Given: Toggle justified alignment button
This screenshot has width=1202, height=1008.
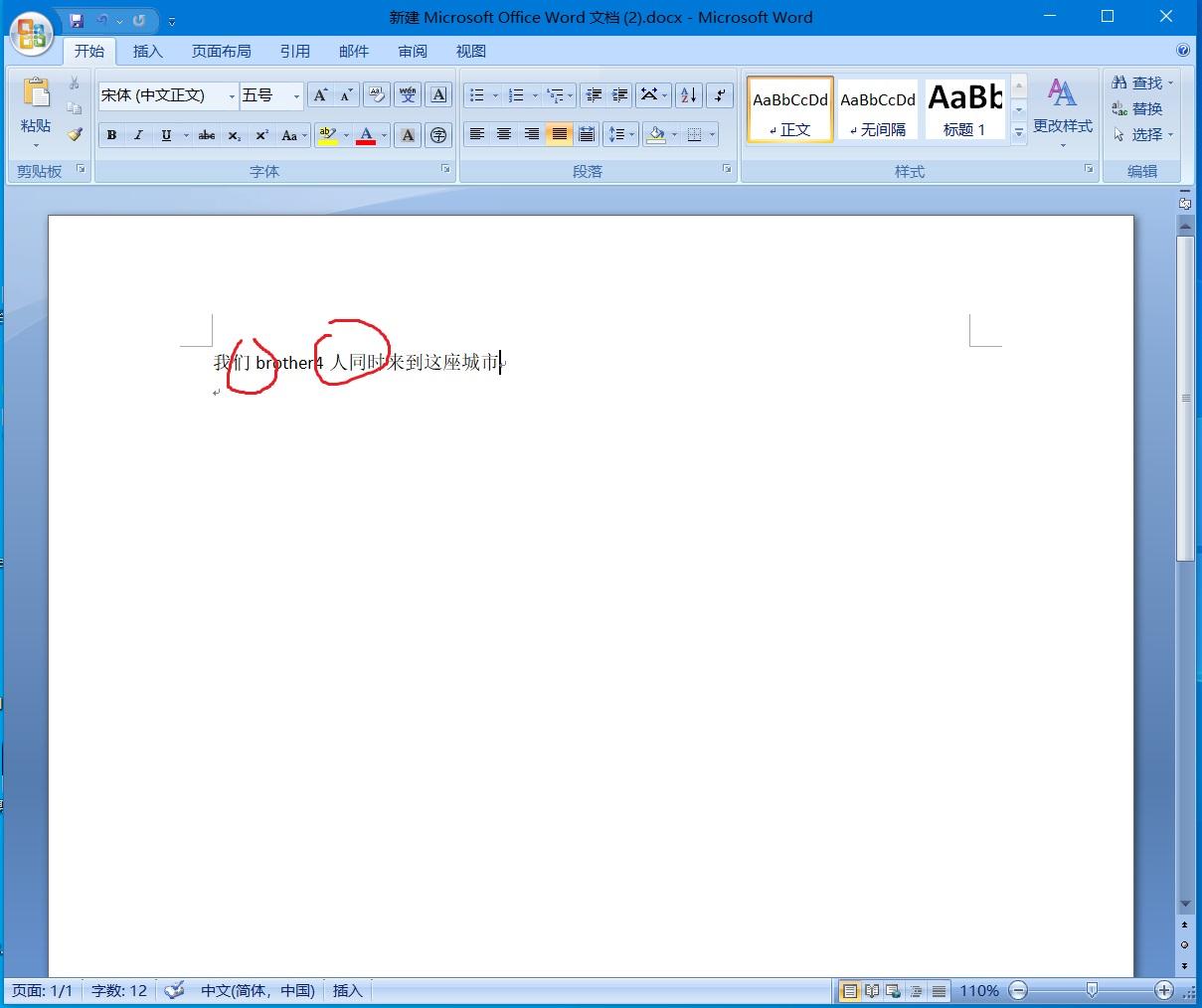Looking at the screenshot, I should click(x=559, y=134).
